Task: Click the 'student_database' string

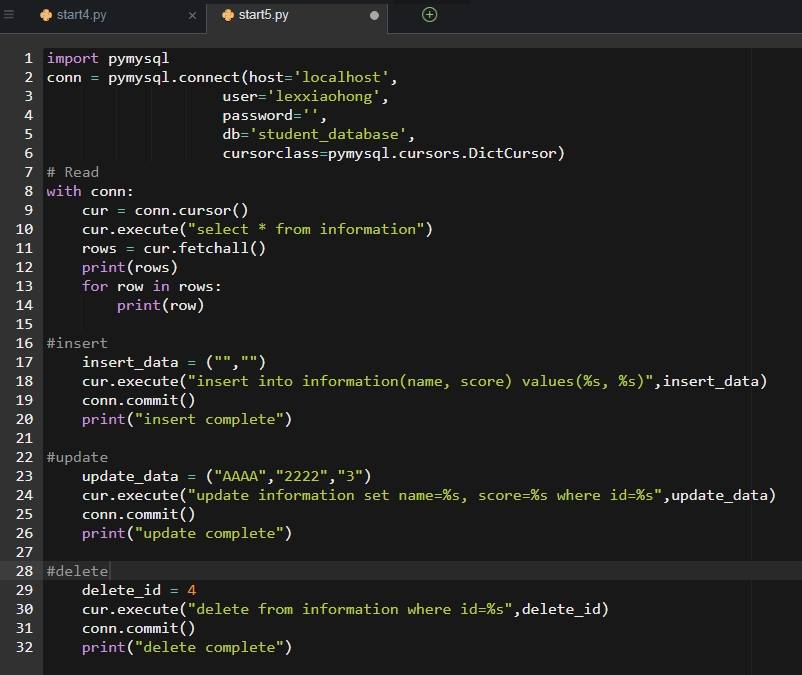Action: click(x=328, y=134)
